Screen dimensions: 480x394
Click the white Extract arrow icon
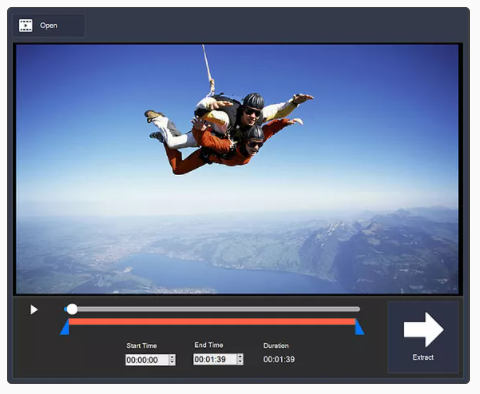[x=423, y=330]
